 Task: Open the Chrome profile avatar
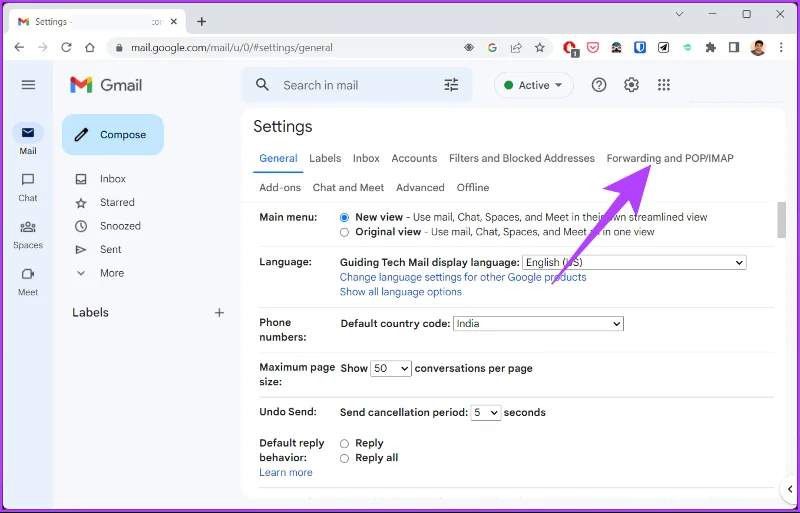tap(758, 47)
